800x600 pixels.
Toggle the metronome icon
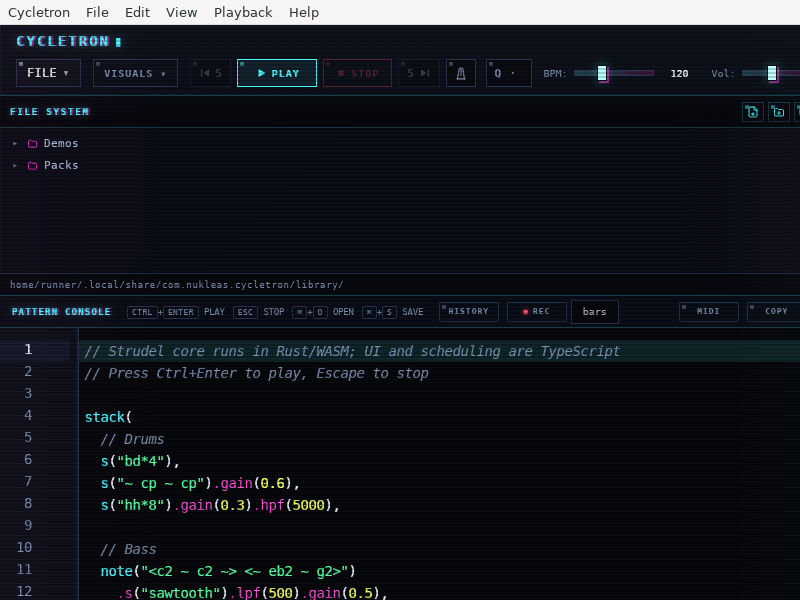tap(461, 73)
